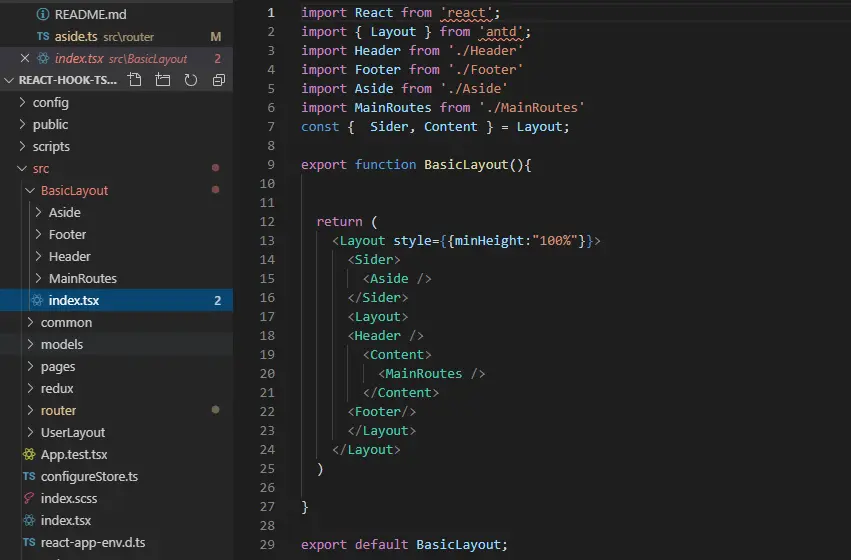Image resolution: width=851 pixels, height=560 pixels.
Task: Expand the Header folder
Action: (38, 256)
